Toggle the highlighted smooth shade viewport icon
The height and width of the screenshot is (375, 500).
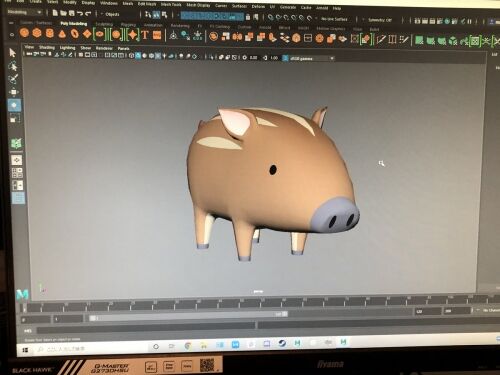(138, 56)
